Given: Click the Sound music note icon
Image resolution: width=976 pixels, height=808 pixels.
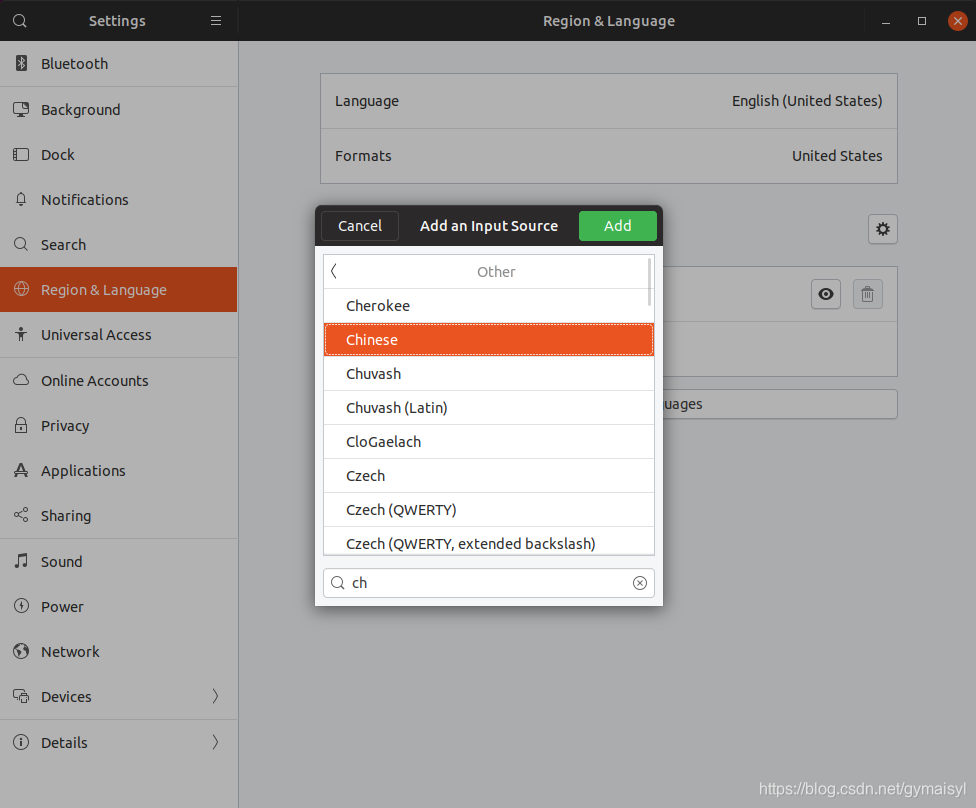Looking at the screenshot, I should point(21,561).
